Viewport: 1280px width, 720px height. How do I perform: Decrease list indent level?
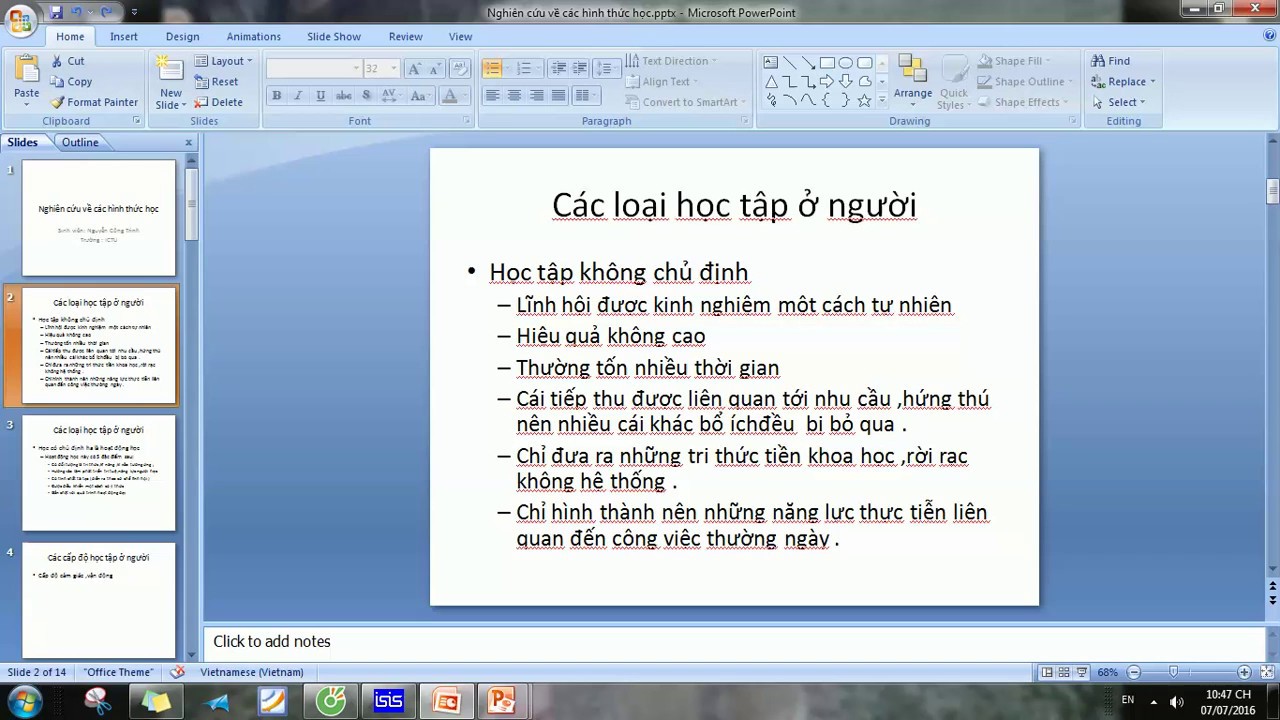click(558, 68)
